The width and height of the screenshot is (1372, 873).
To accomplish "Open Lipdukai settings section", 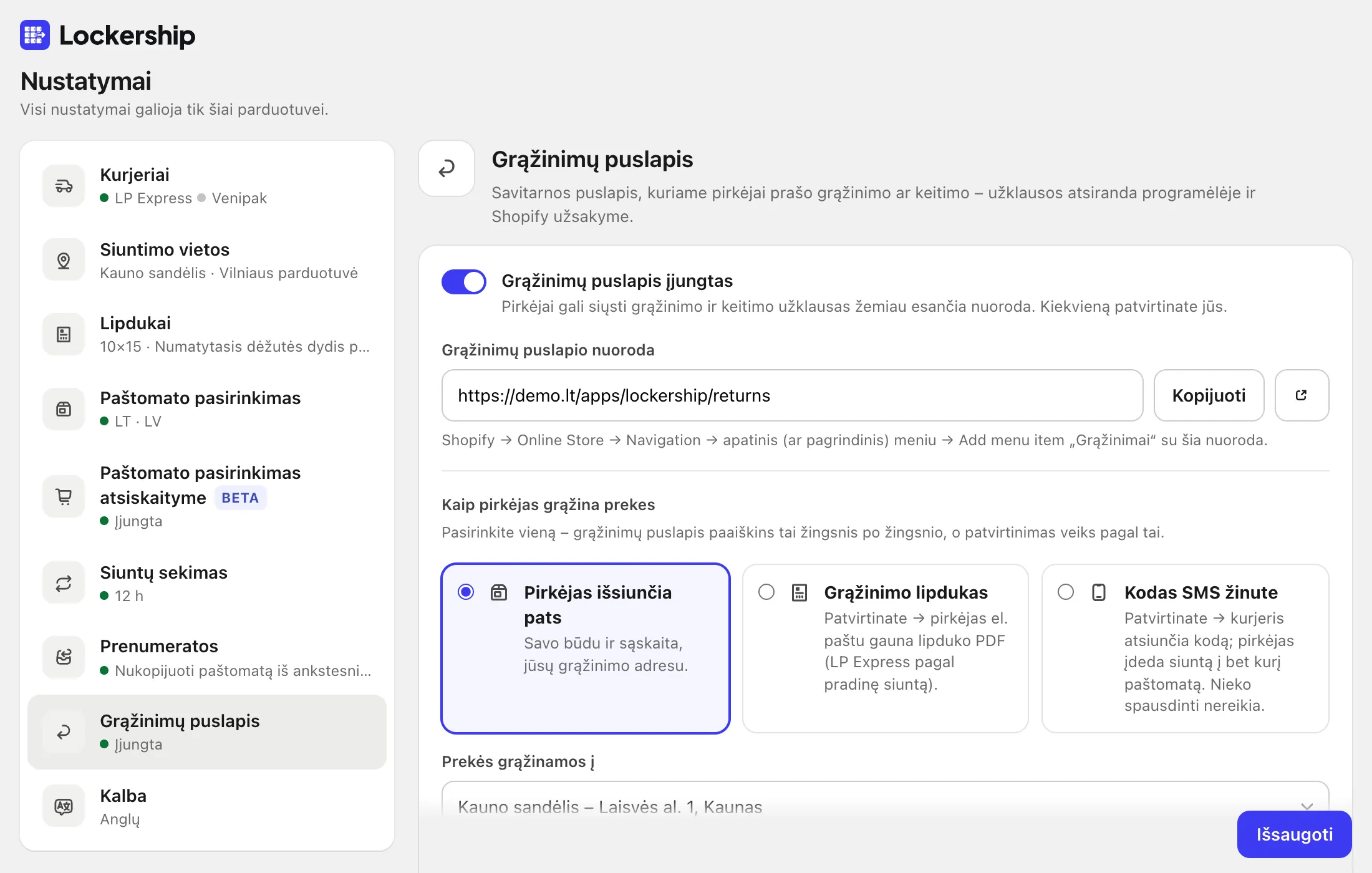I will tap(207, 334).
